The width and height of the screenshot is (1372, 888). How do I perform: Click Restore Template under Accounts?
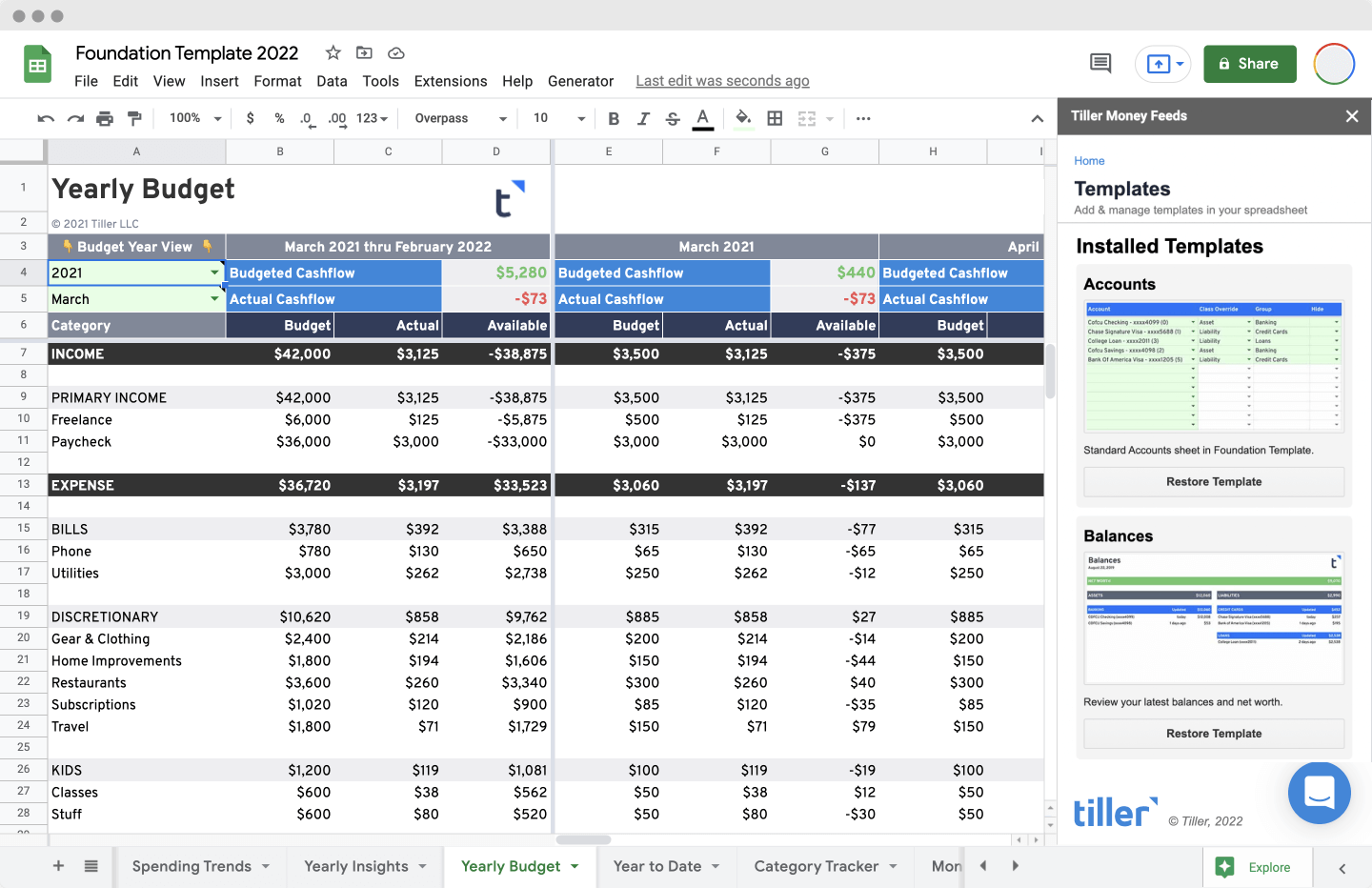click(x=1213, y=482)
